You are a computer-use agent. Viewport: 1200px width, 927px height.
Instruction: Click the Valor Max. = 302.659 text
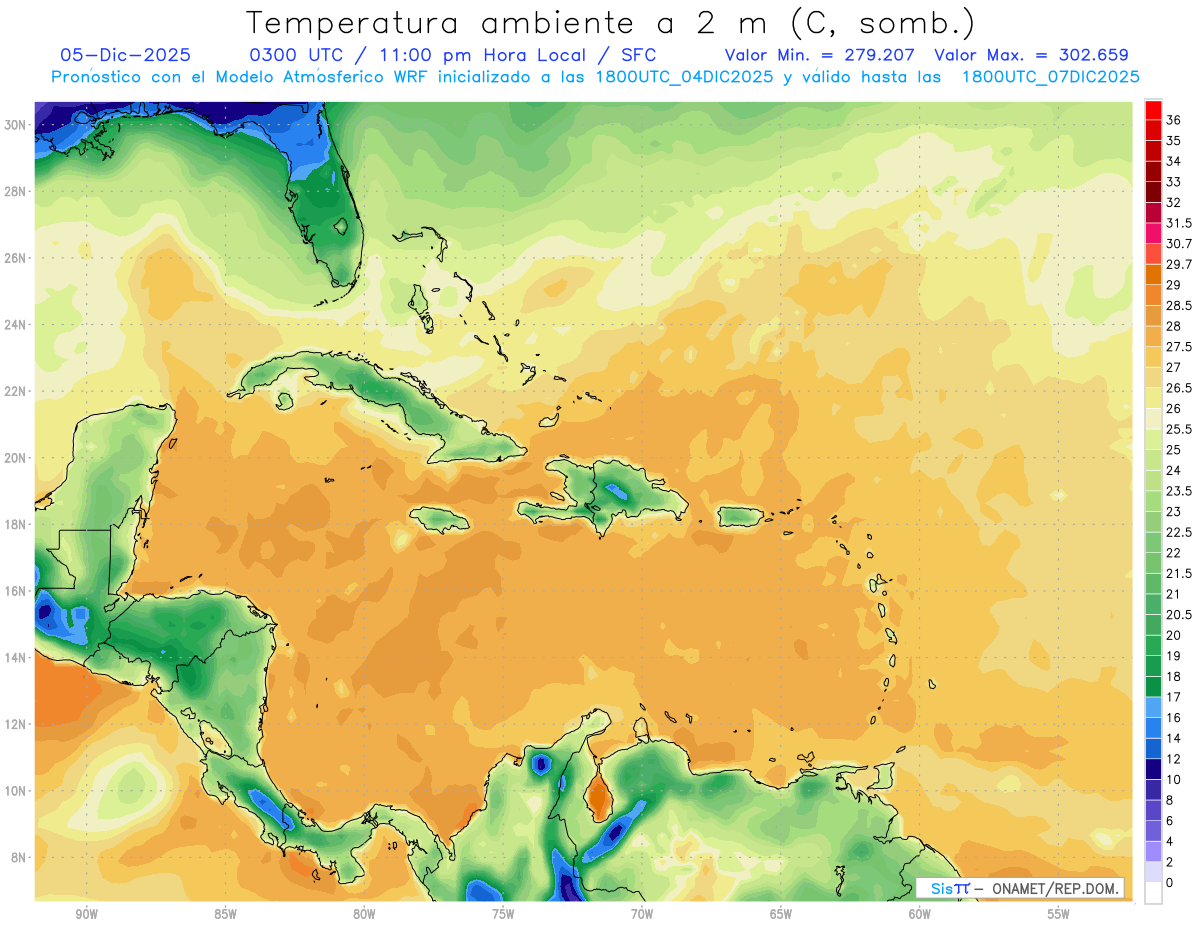pos(1031,55)
